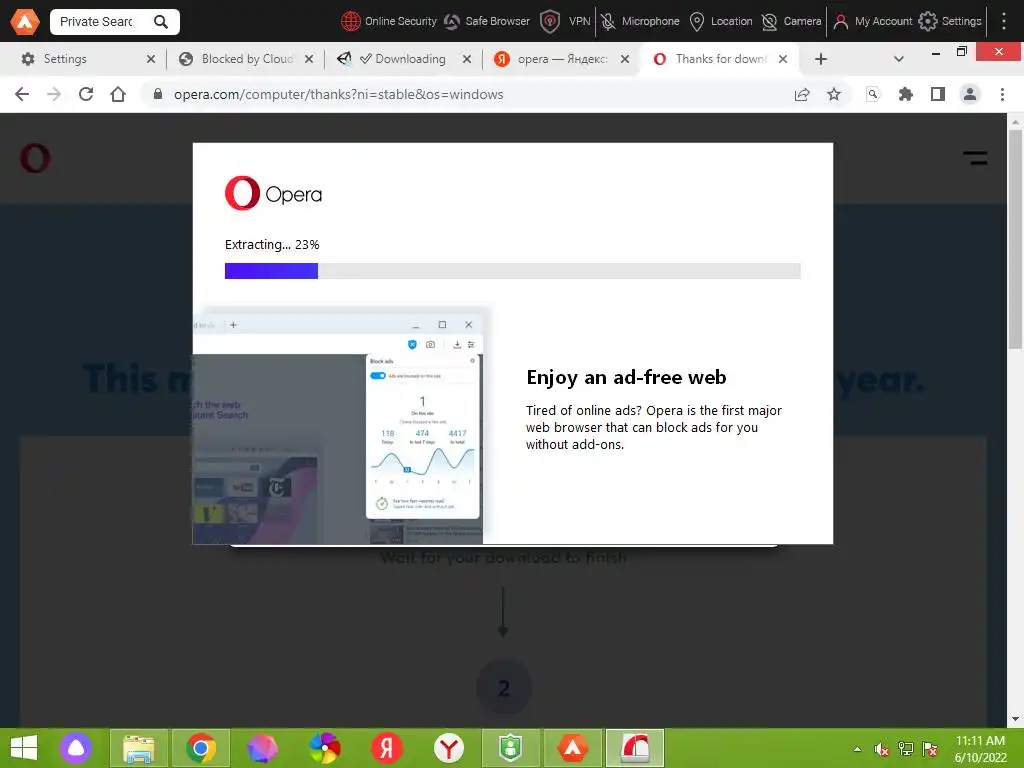Viewport: 1024px width, 768px height.
Task: Open the user profile avatar
Action: click(970, 94)
